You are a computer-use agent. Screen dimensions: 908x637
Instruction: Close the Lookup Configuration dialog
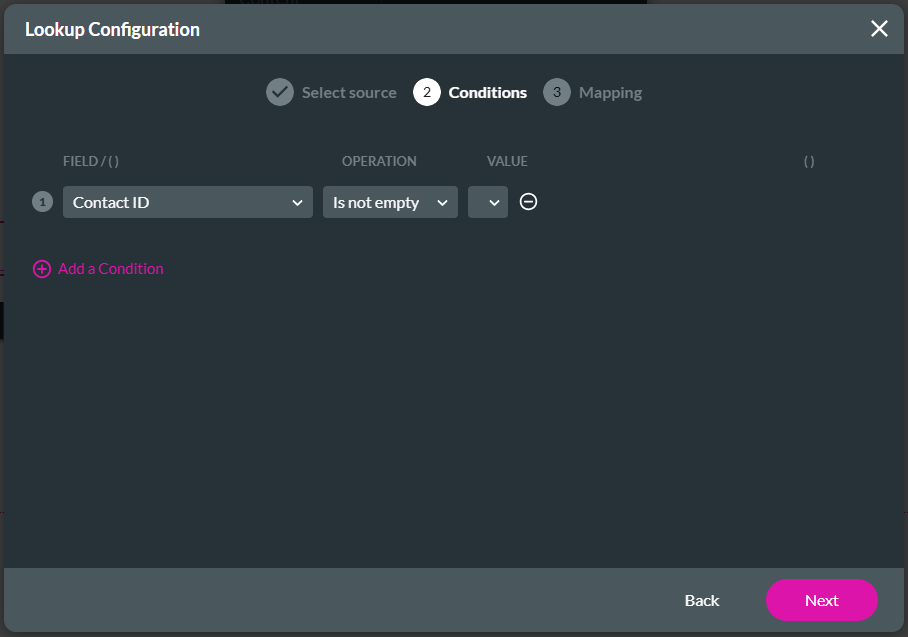click(879, 29)
